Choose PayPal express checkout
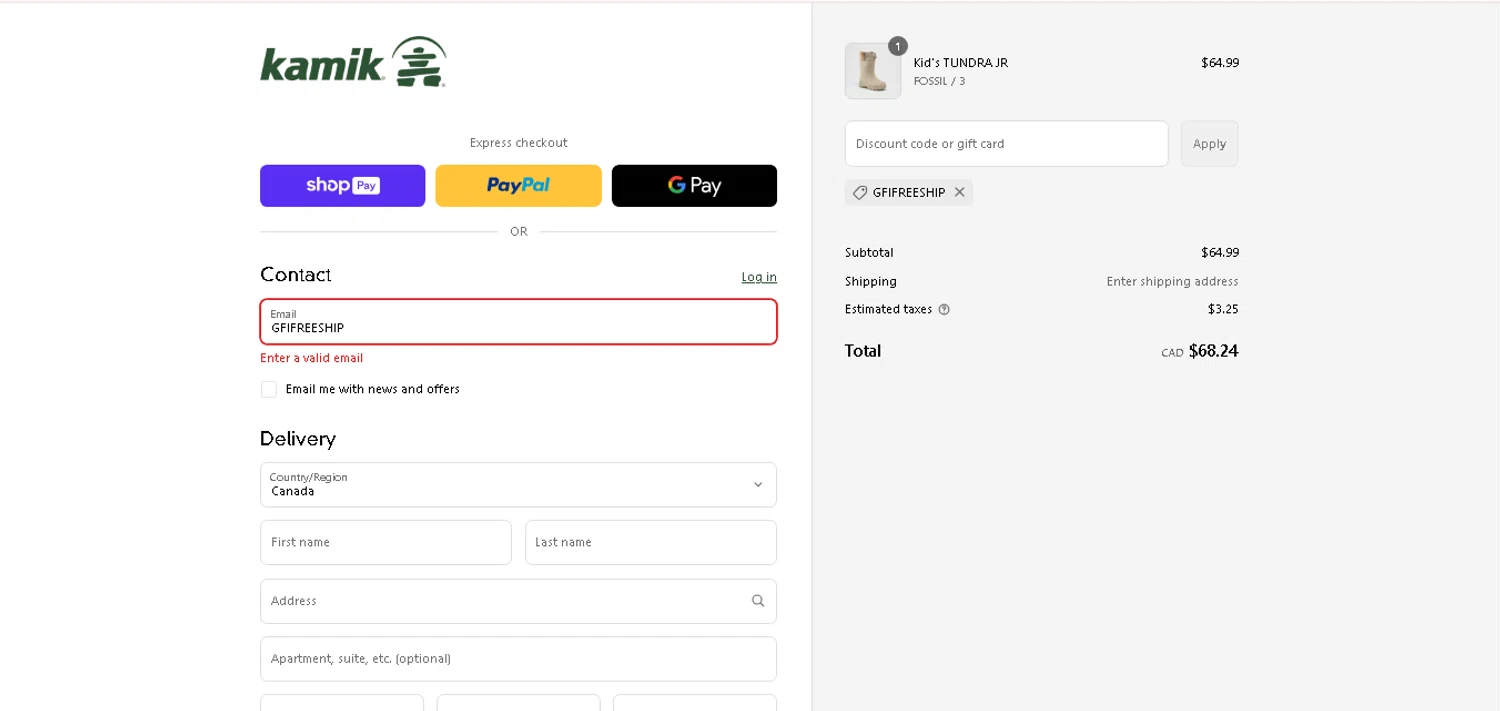 (x=518, y=186)
